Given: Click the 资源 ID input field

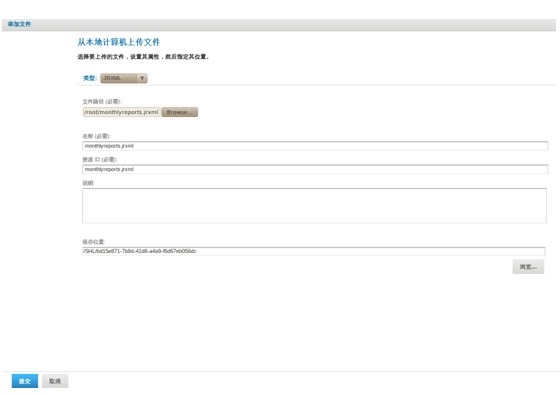Looking at the screenshot, I should [x=315, y=169].
